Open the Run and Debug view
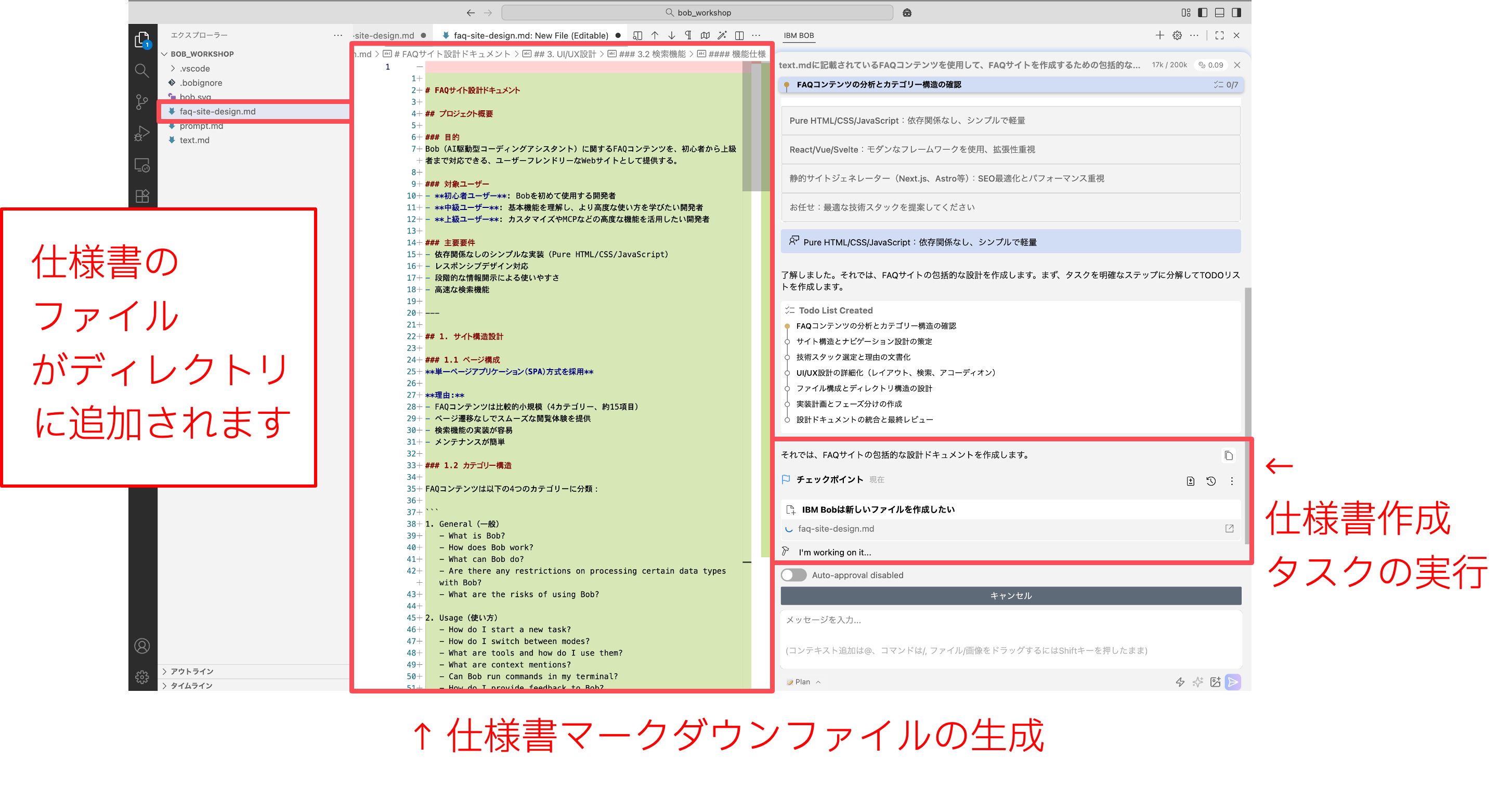 click(142, 133)
